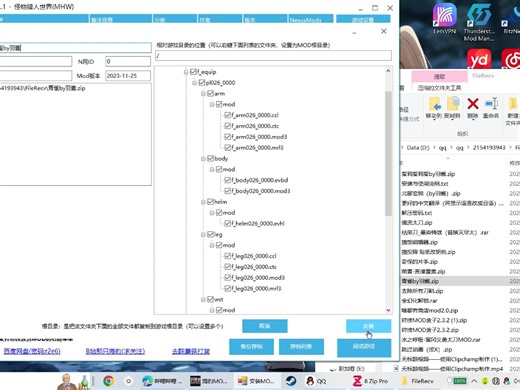Open the NetEase music desktop icon
Image resolution: width=520 pixels, height=390 pixels.
click(x=512, y=59)
